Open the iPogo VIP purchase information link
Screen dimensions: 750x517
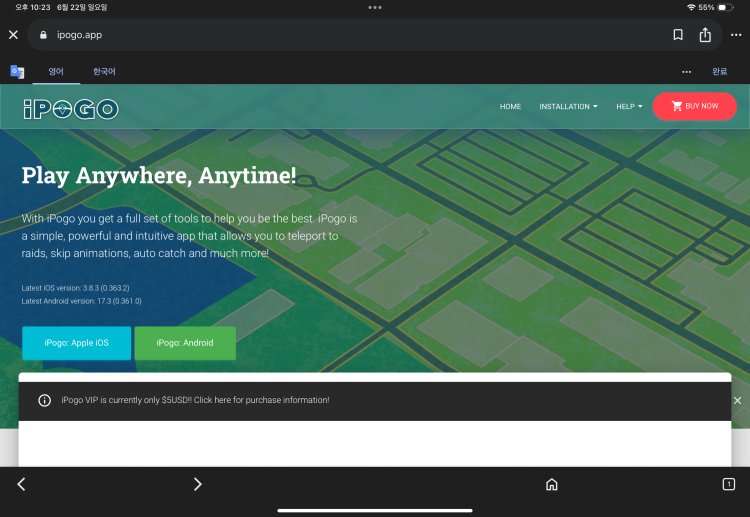tap(195, 400)
